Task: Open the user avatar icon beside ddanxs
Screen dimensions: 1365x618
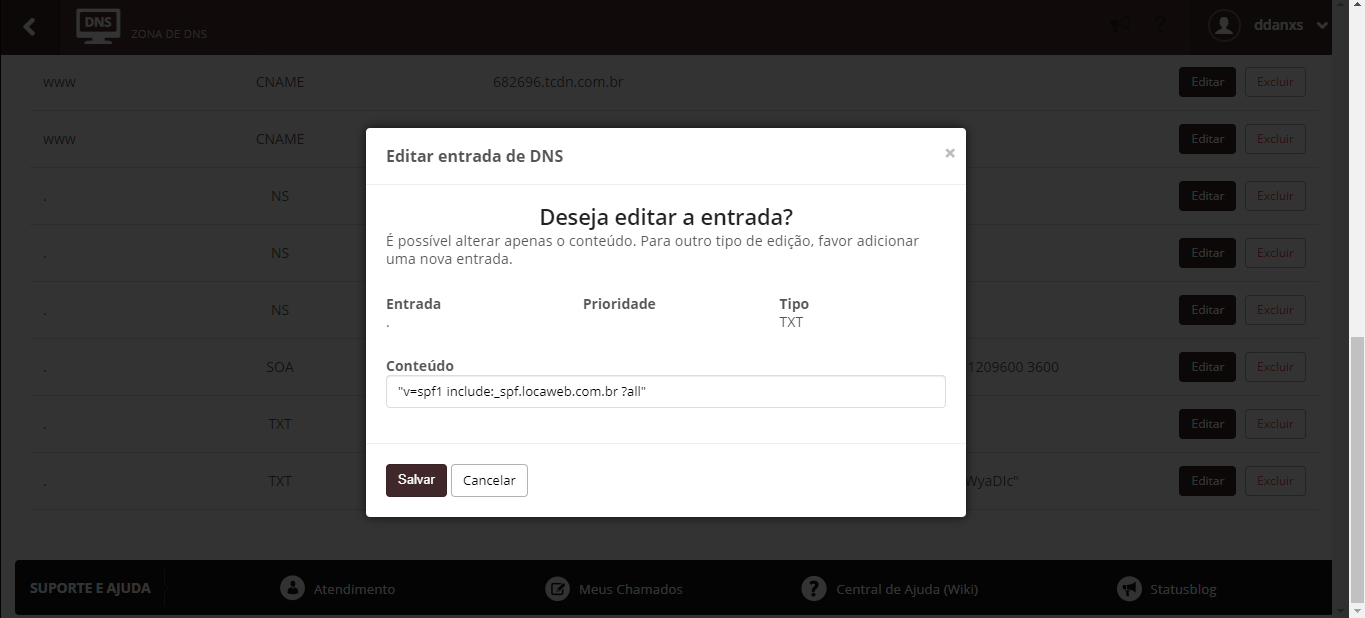Action: coord(1224,26)
